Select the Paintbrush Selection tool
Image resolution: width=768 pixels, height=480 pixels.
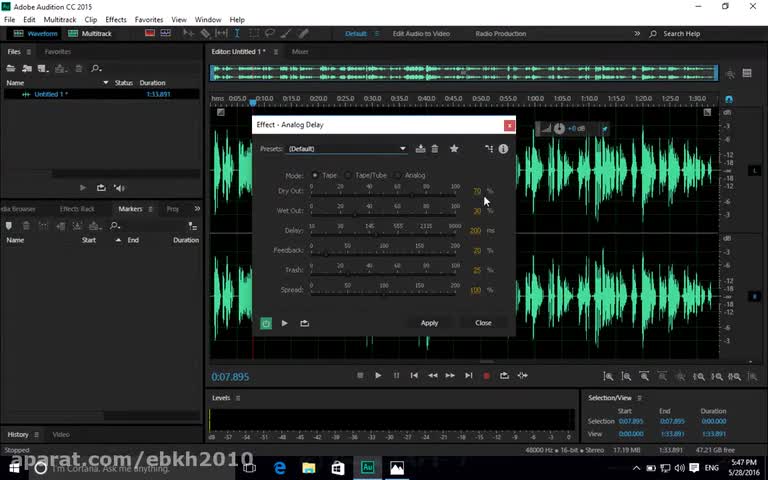(287, 33)
